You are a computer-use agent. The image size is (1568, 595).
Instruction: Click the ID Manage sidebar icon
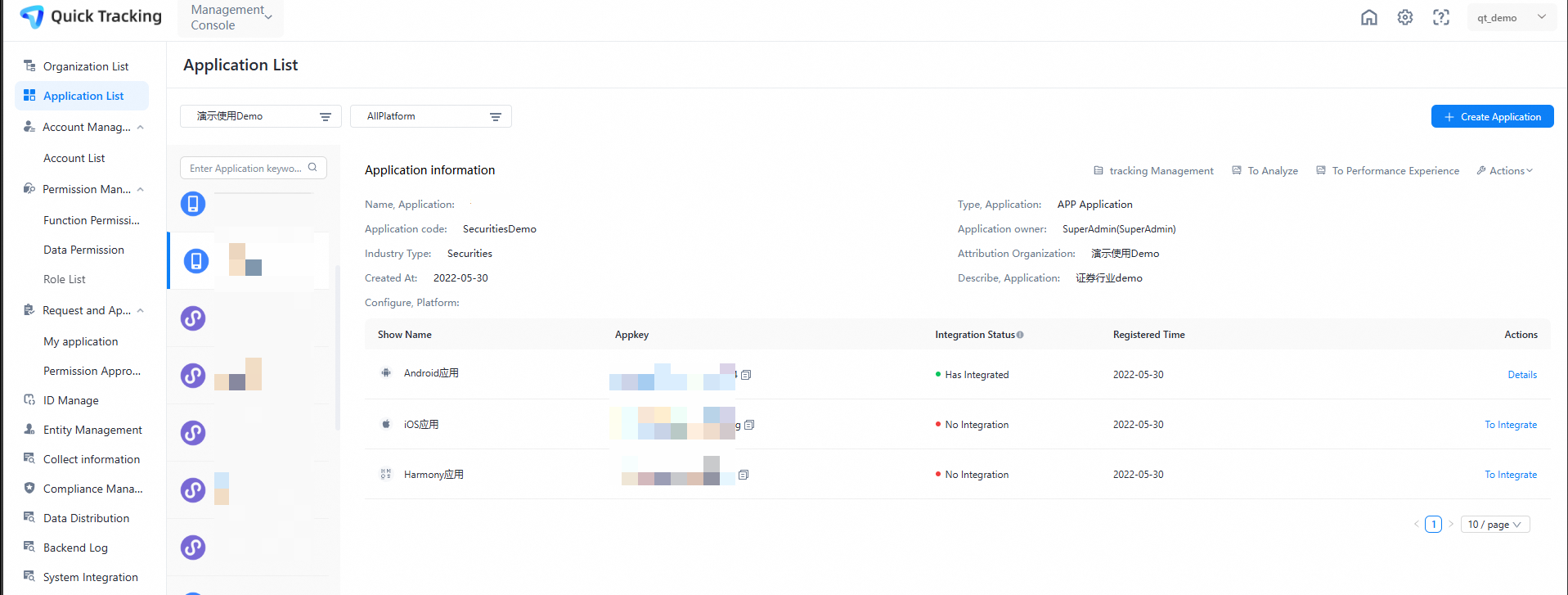29,399
